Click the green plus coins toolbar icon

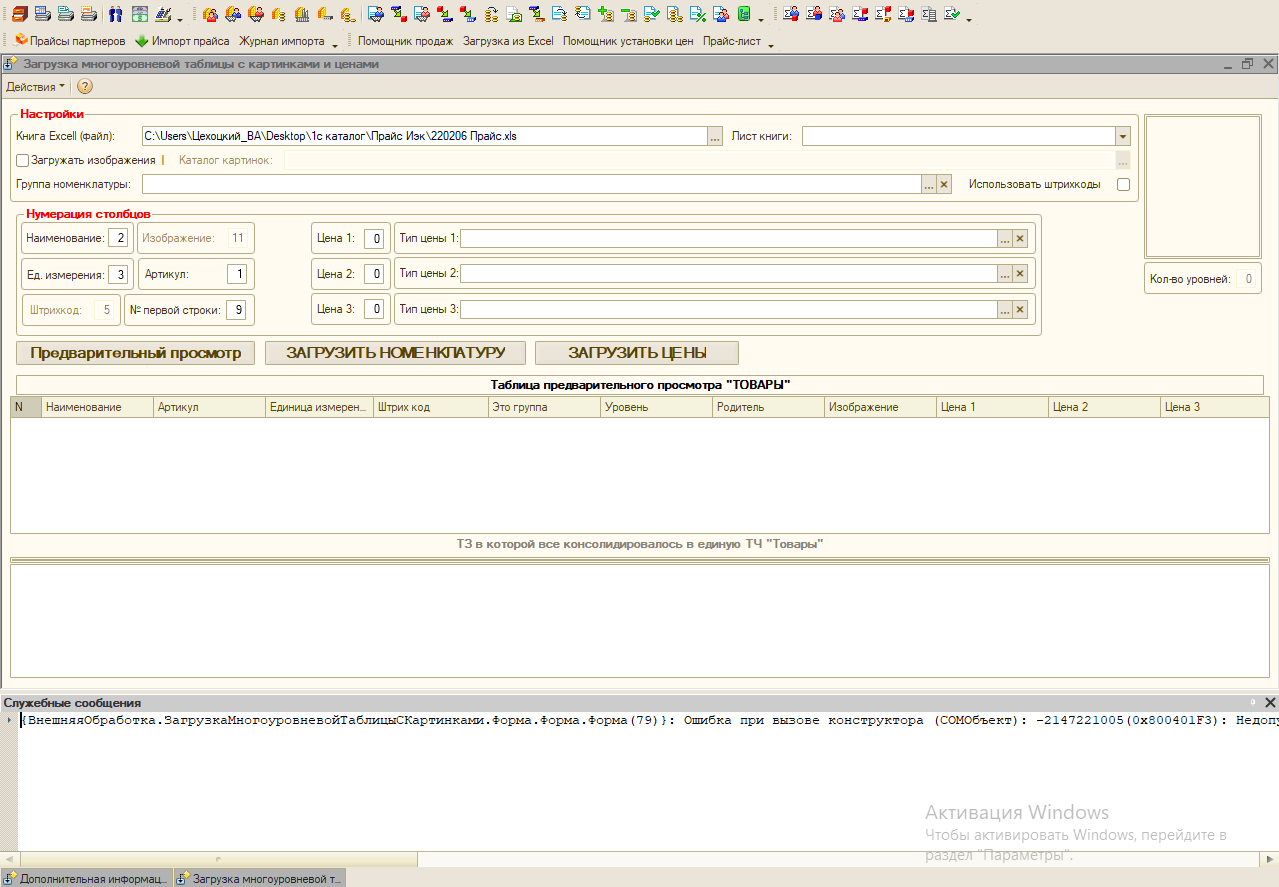click(x=605, y=15)
